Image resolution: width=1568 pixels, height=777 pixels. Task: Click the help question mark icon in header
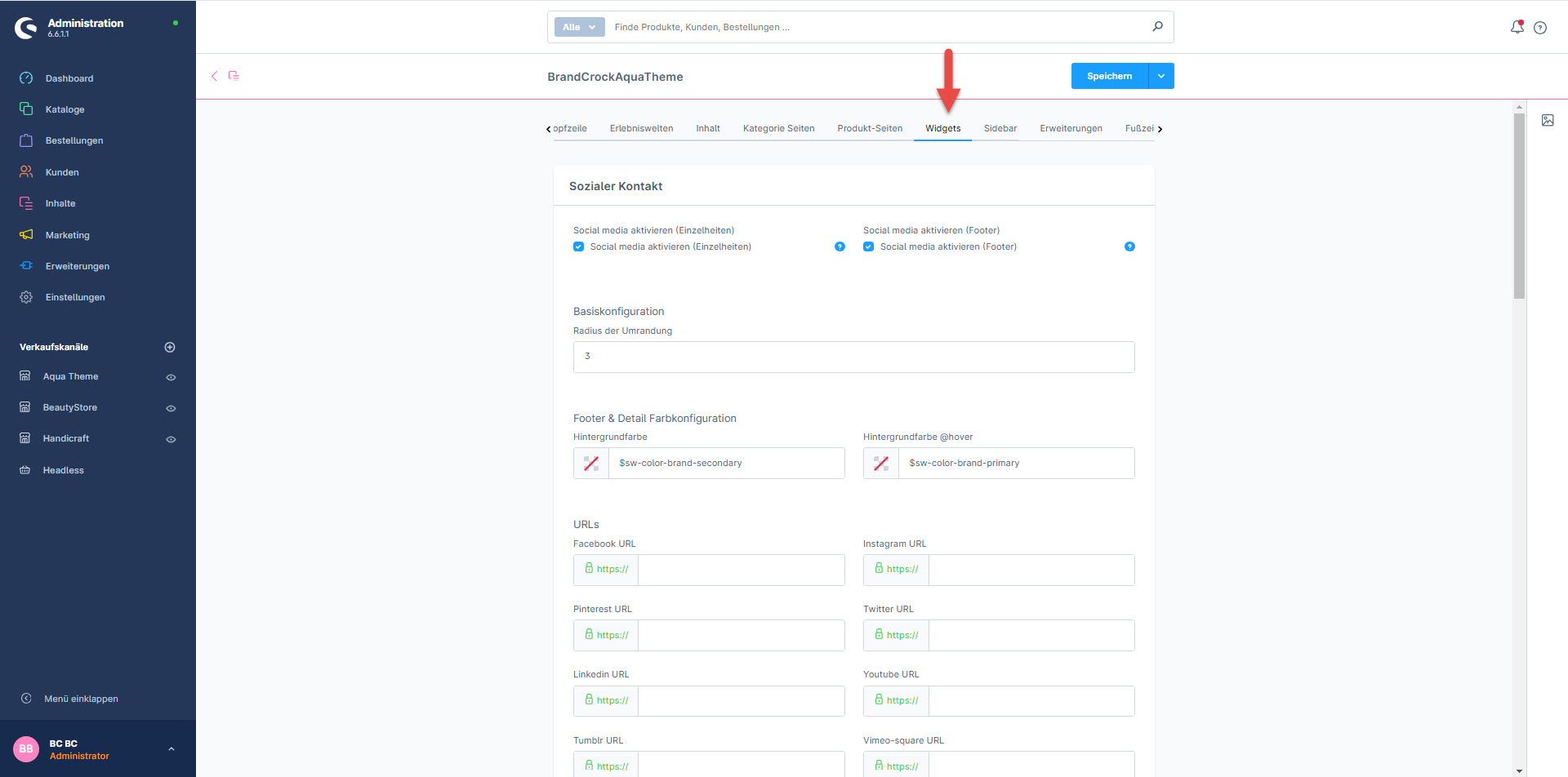pos(1540,28)
